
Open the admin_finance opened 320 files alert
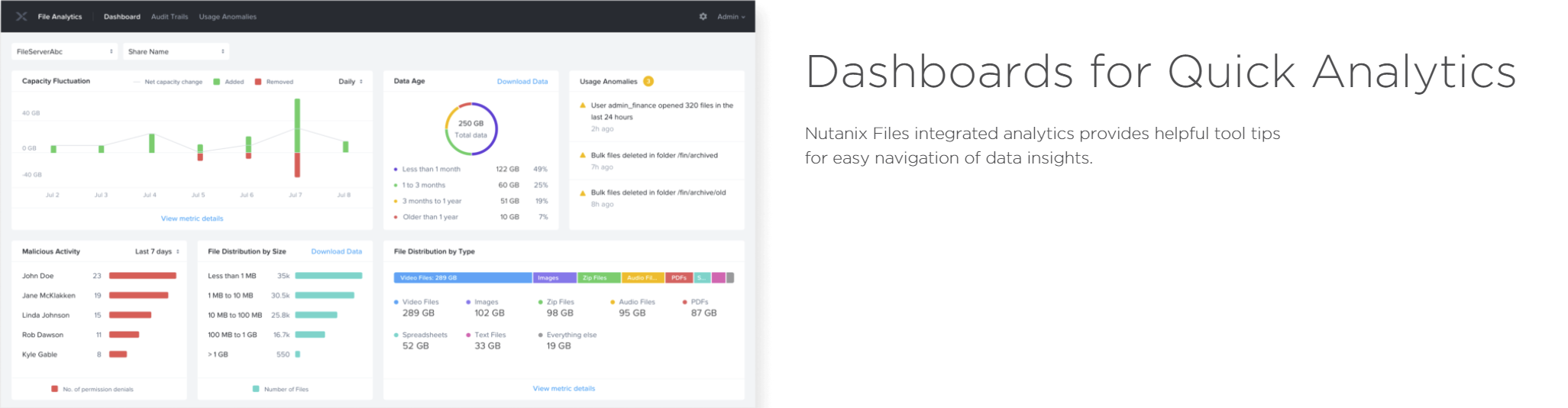click(x=662, y=111)
